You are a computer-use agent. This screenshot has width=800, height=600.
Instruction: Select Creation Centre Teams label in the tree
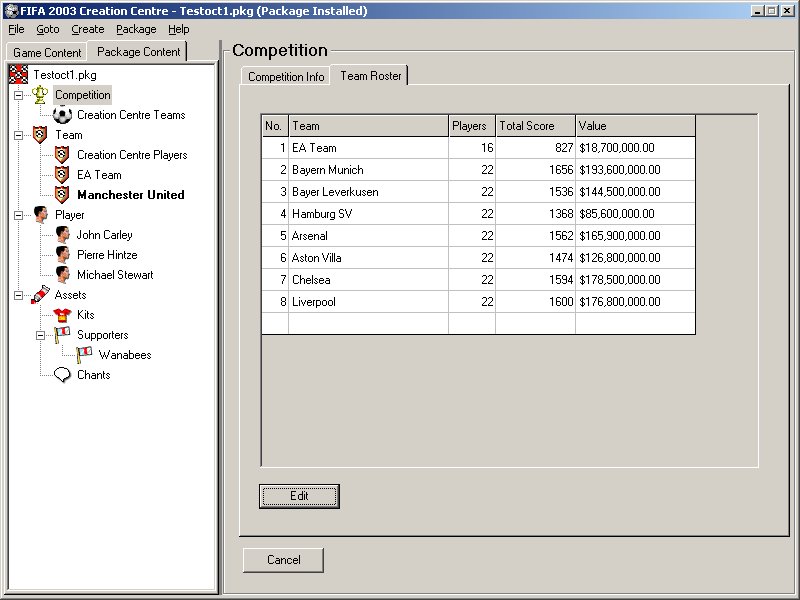(x=131, y=115)
